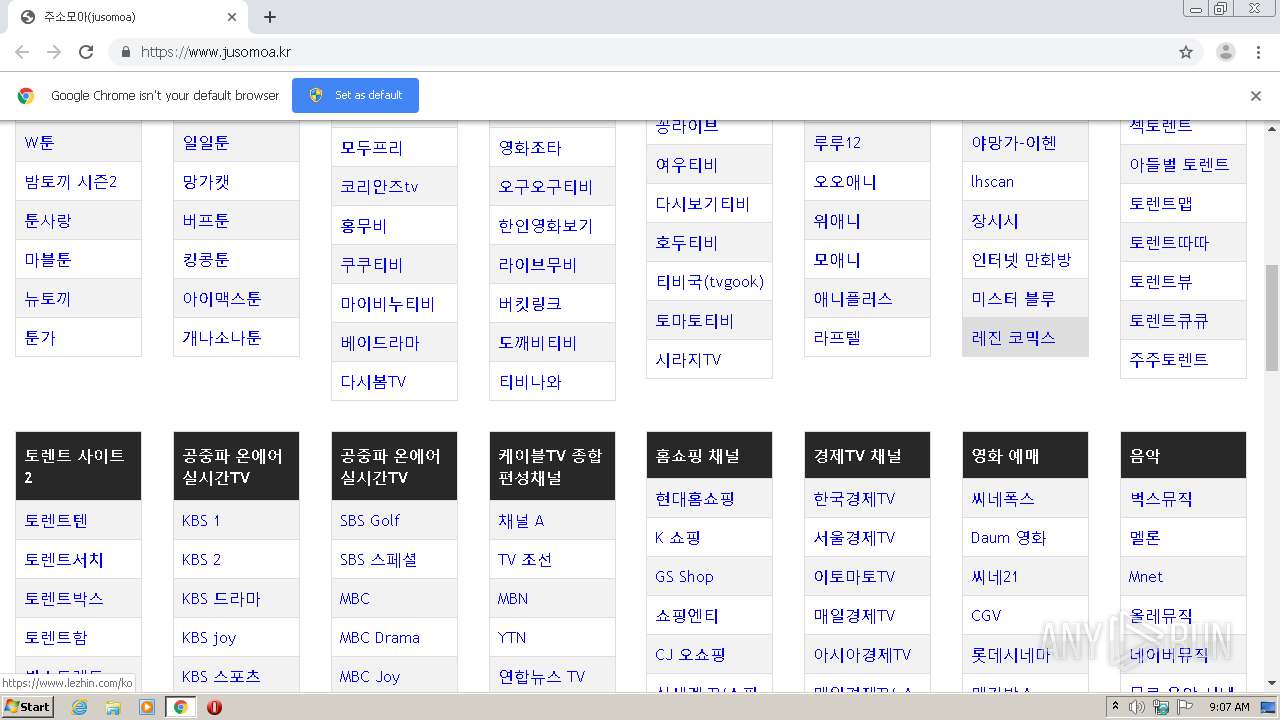Click the 9:07 AM taskbar clock

pos(1229,707)
